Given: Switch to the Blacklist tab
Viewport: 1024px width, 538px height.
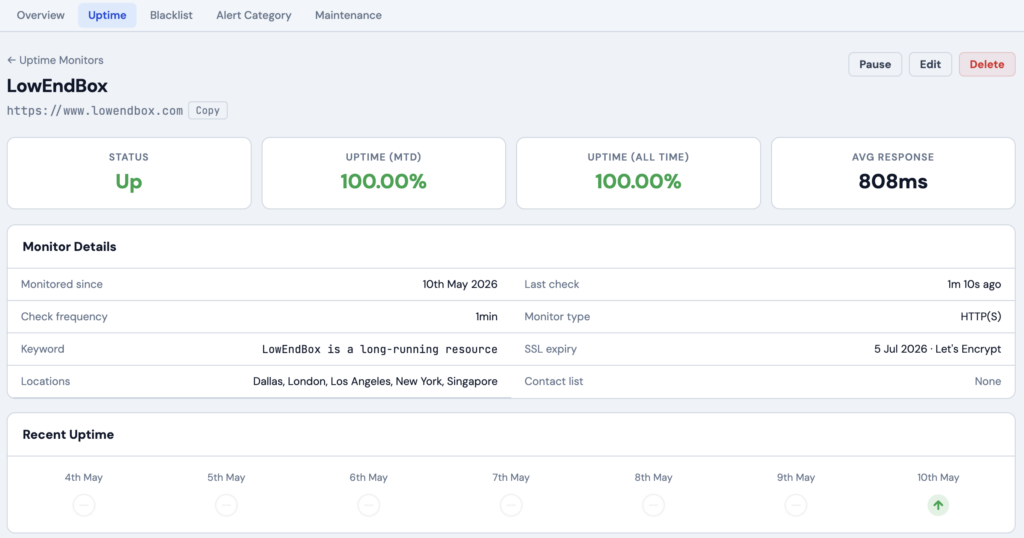Looking at the screenshot, I should [171, 15].
